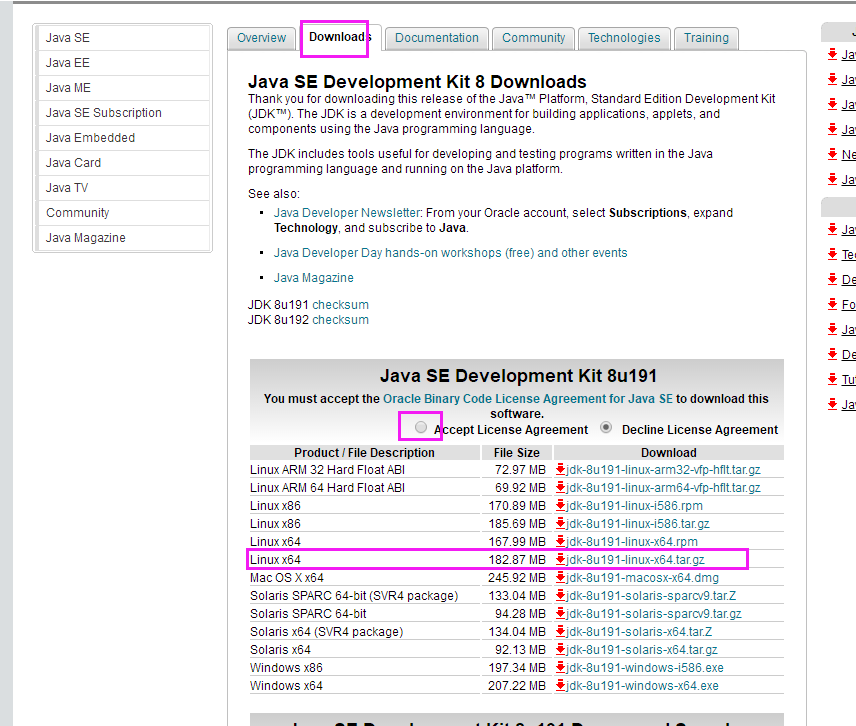Open Java Developer Day hands-on workshops link

coord(450,253)
